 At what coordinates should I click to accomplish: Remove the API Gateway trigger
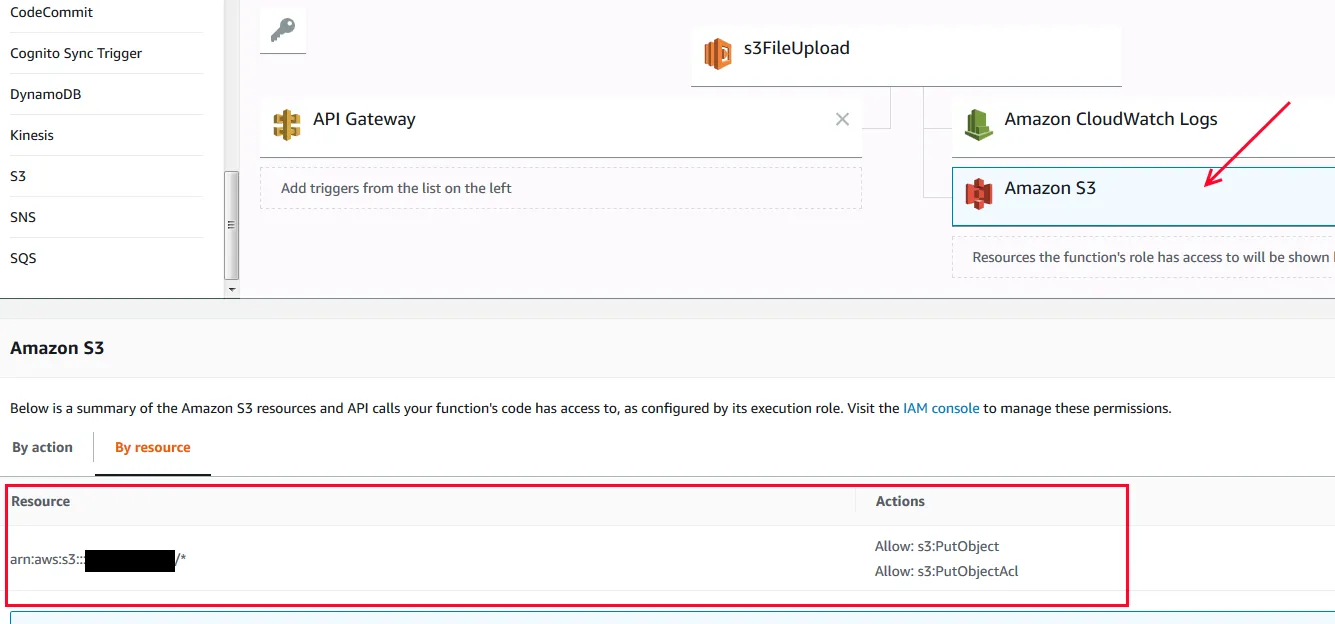(x=842, y=120)
